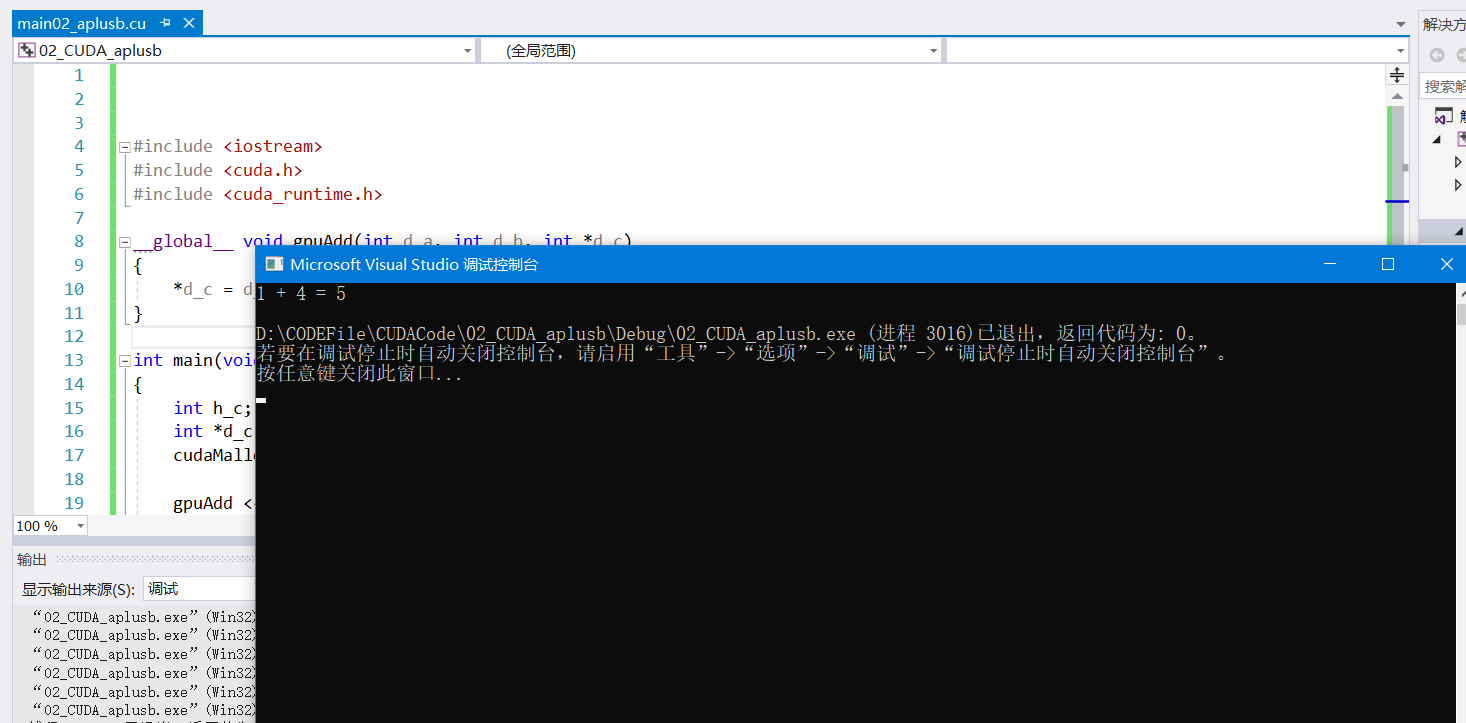Click the project icon in the scope dropdown
The height and width of the screenshot is (723, 1466).
click(x=27, y=50)
